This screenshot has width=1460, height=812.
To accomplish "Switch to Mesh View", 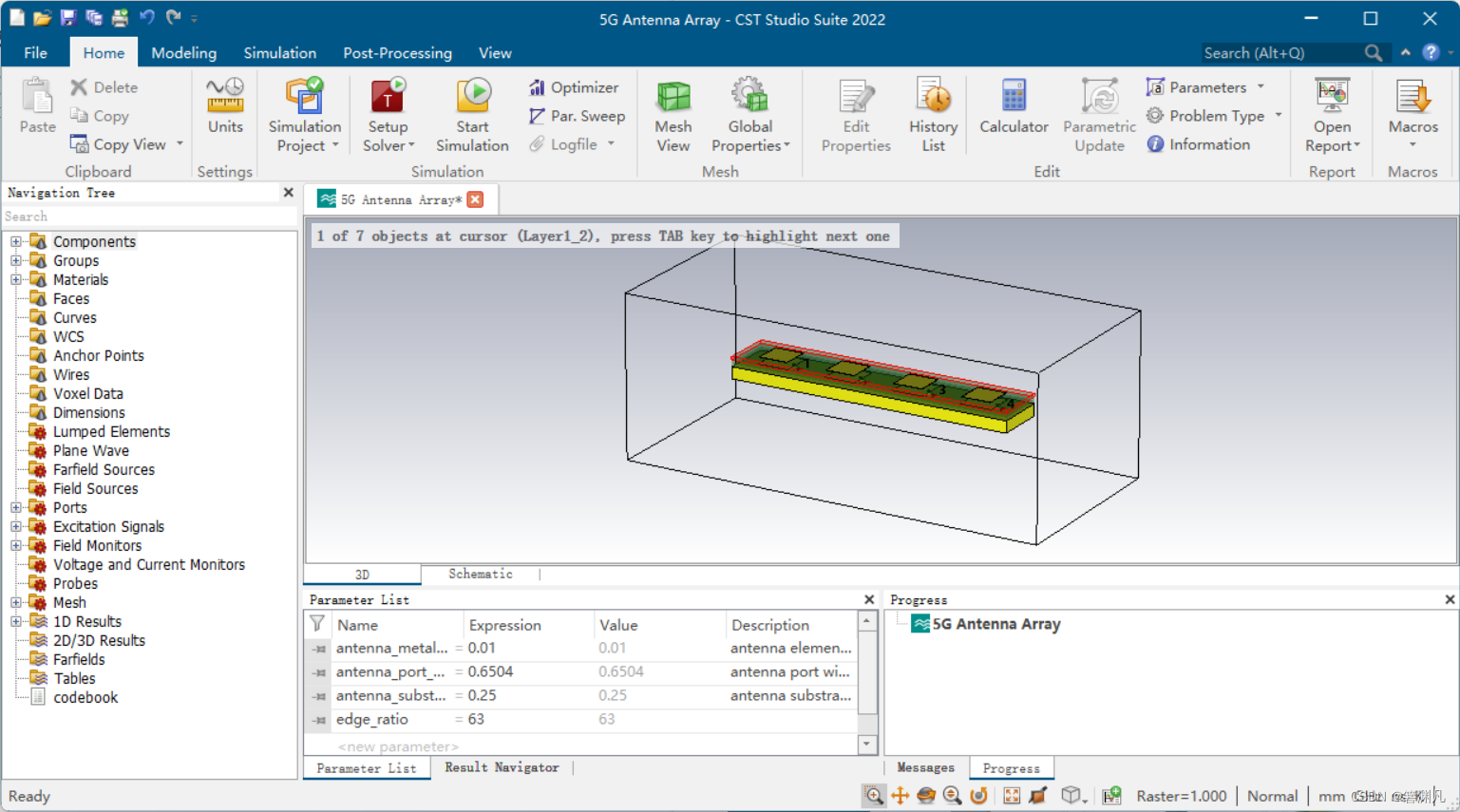I will (673, 114).
